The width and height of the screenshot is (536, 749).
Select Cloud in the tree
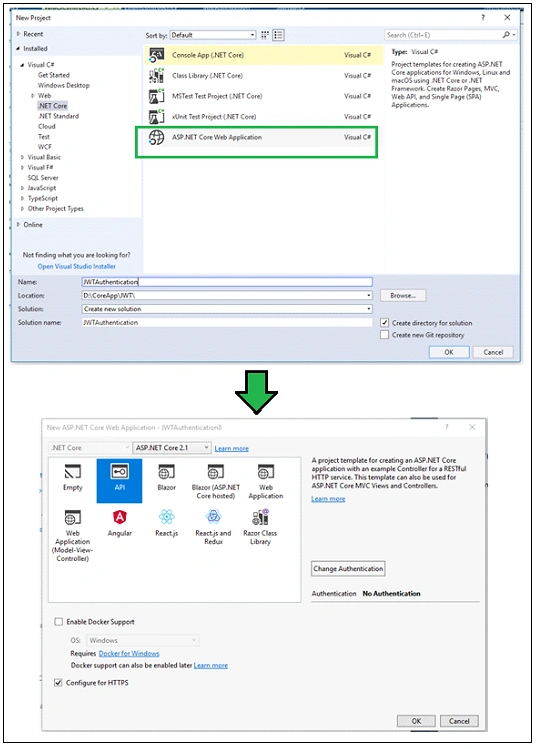pos(47,127)
